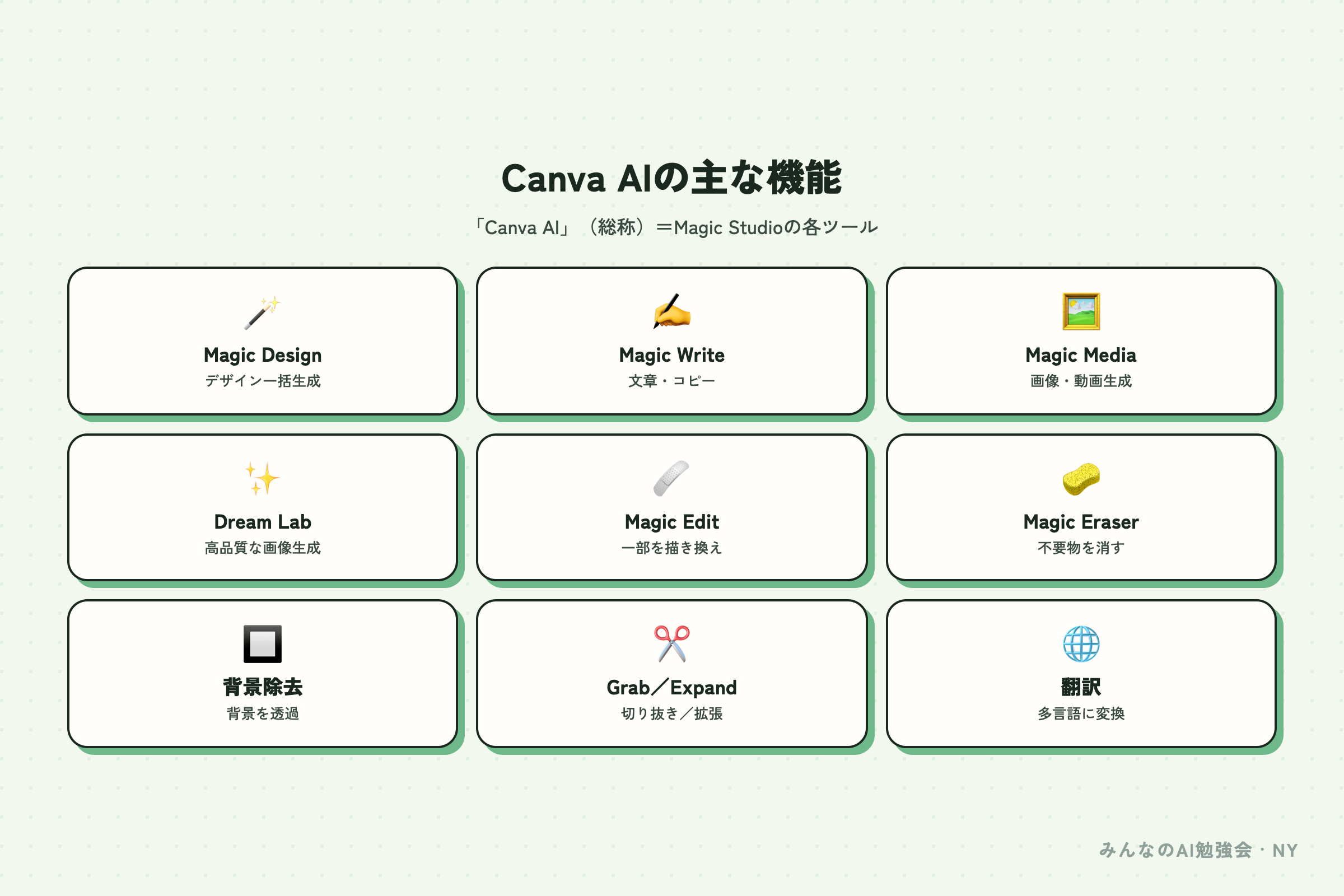Screen dimensions: 1344x896
Task: Click the scissors icon above Grab／Expand
Action: tap(671, 644)
